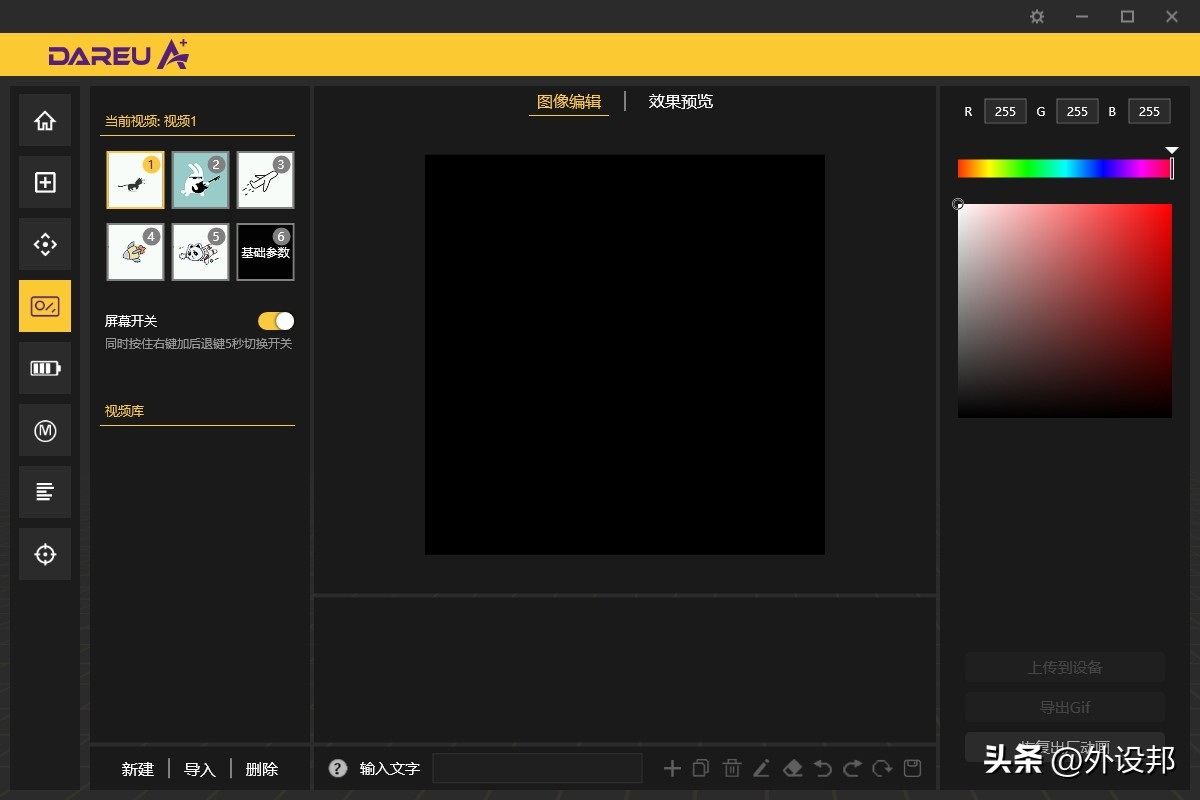
Task: Select the 图像编辑 tab
Action: [x=569, y=101]
